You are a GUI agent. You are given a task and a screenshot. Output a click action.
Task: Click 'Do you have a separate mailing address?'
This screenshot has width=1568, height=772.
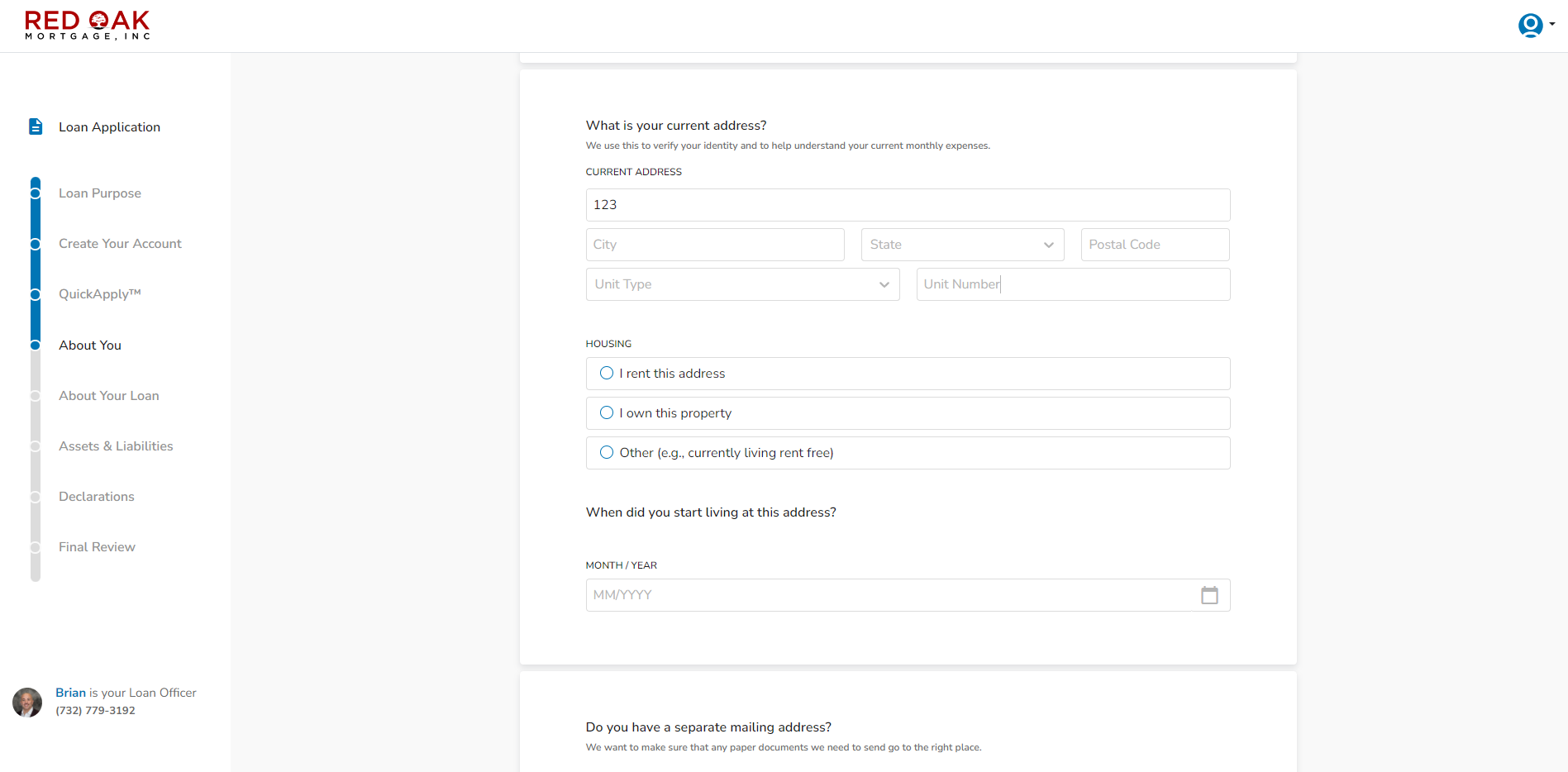click(708, 727)
